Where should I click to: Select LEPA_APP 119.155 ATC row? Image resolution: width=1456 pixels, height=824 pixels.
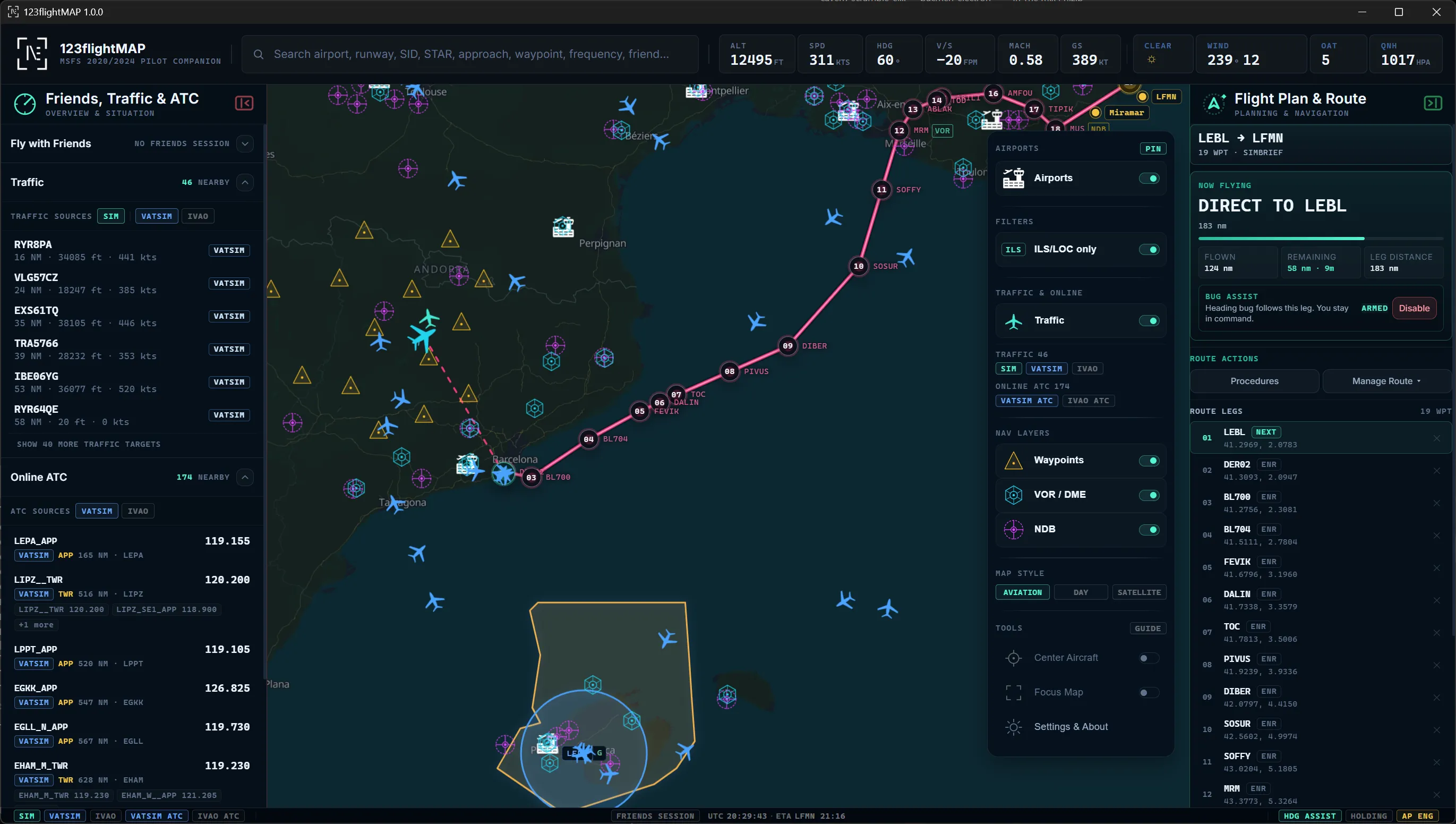click(x=132, y=548)
